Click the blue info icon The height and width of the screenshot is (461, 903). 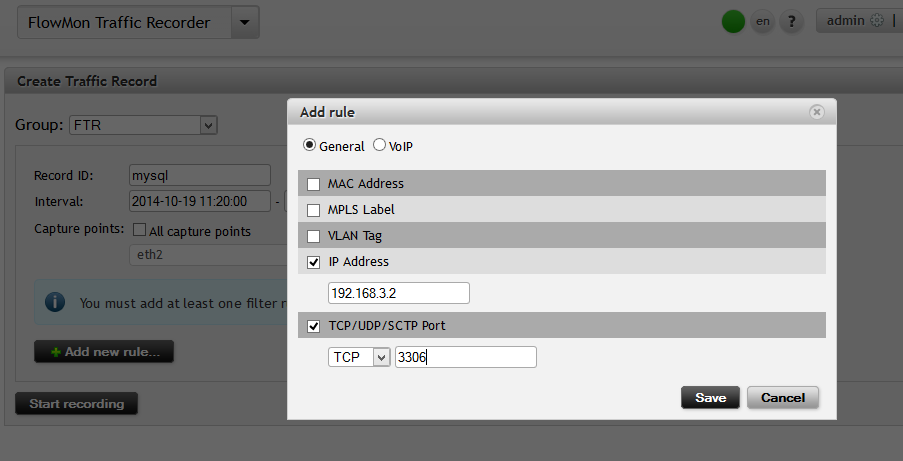pyautogui.click(x=55, y=302)
